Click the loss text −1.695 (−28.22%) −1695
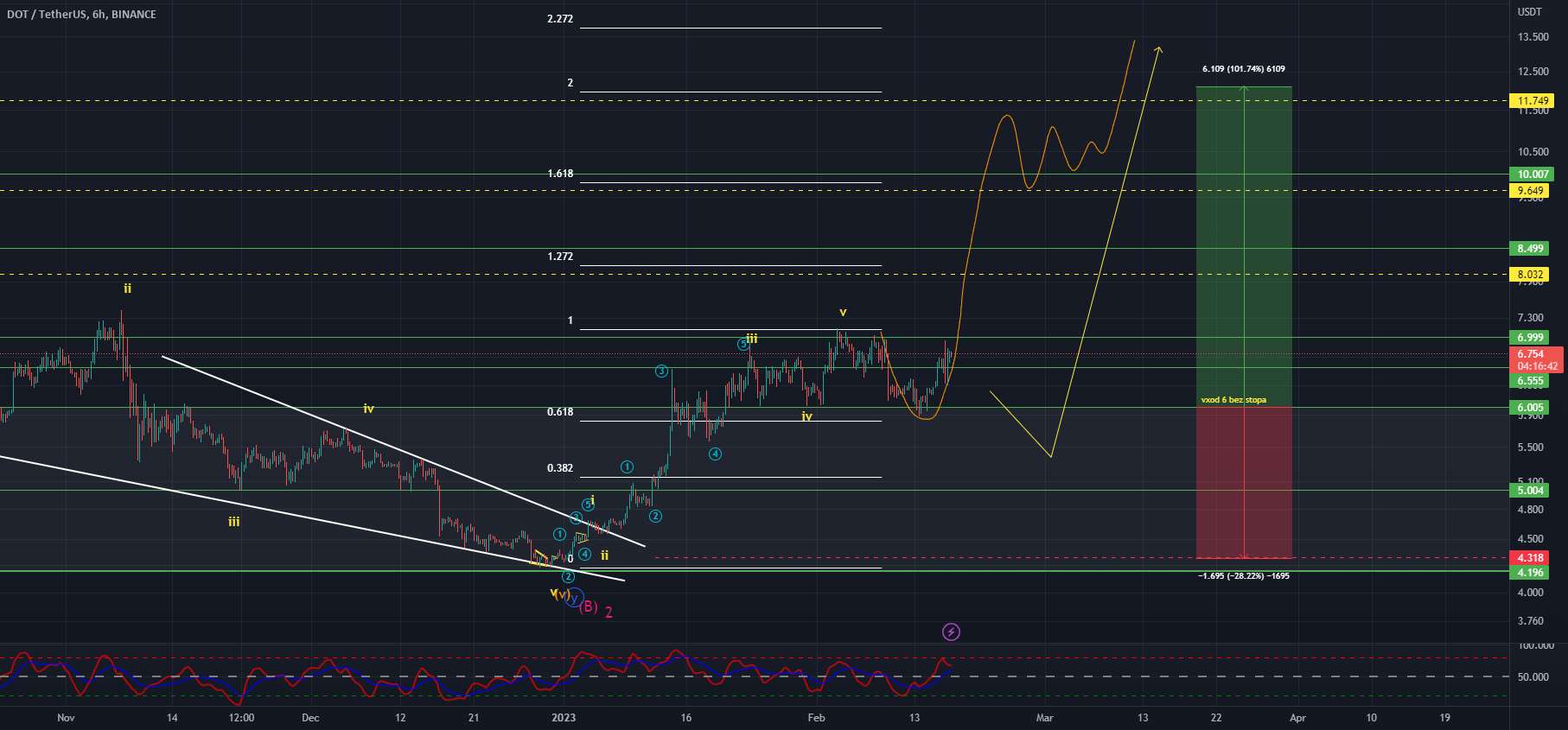1568x730 pixels. 1244,576
